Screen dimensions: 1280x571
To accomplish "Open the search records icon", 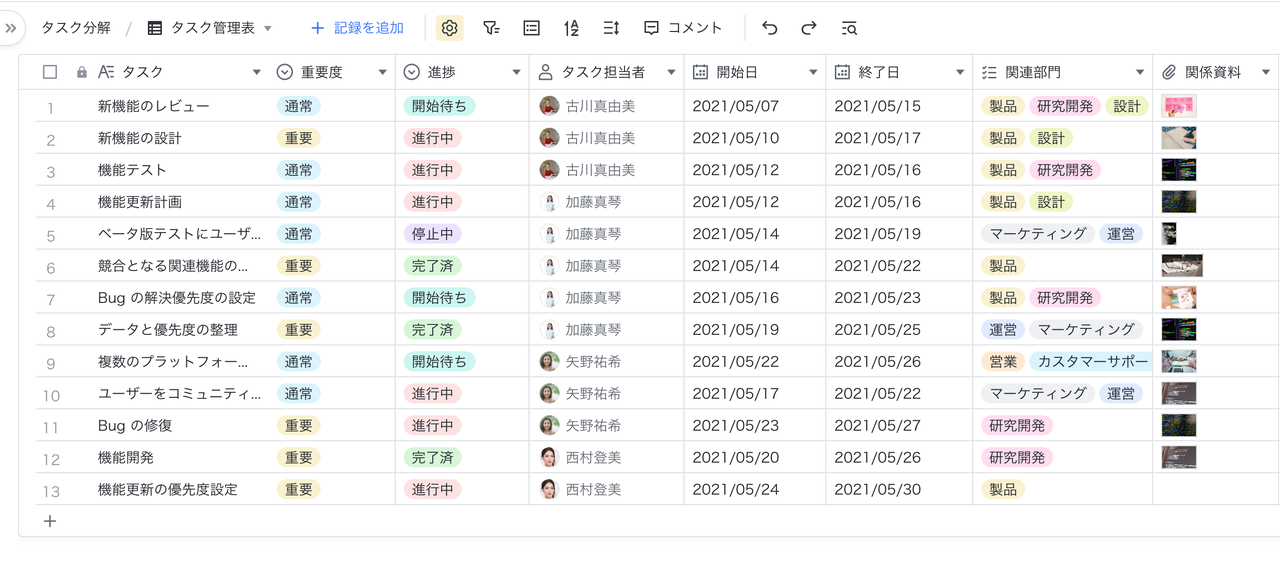I will coord(849,28).
